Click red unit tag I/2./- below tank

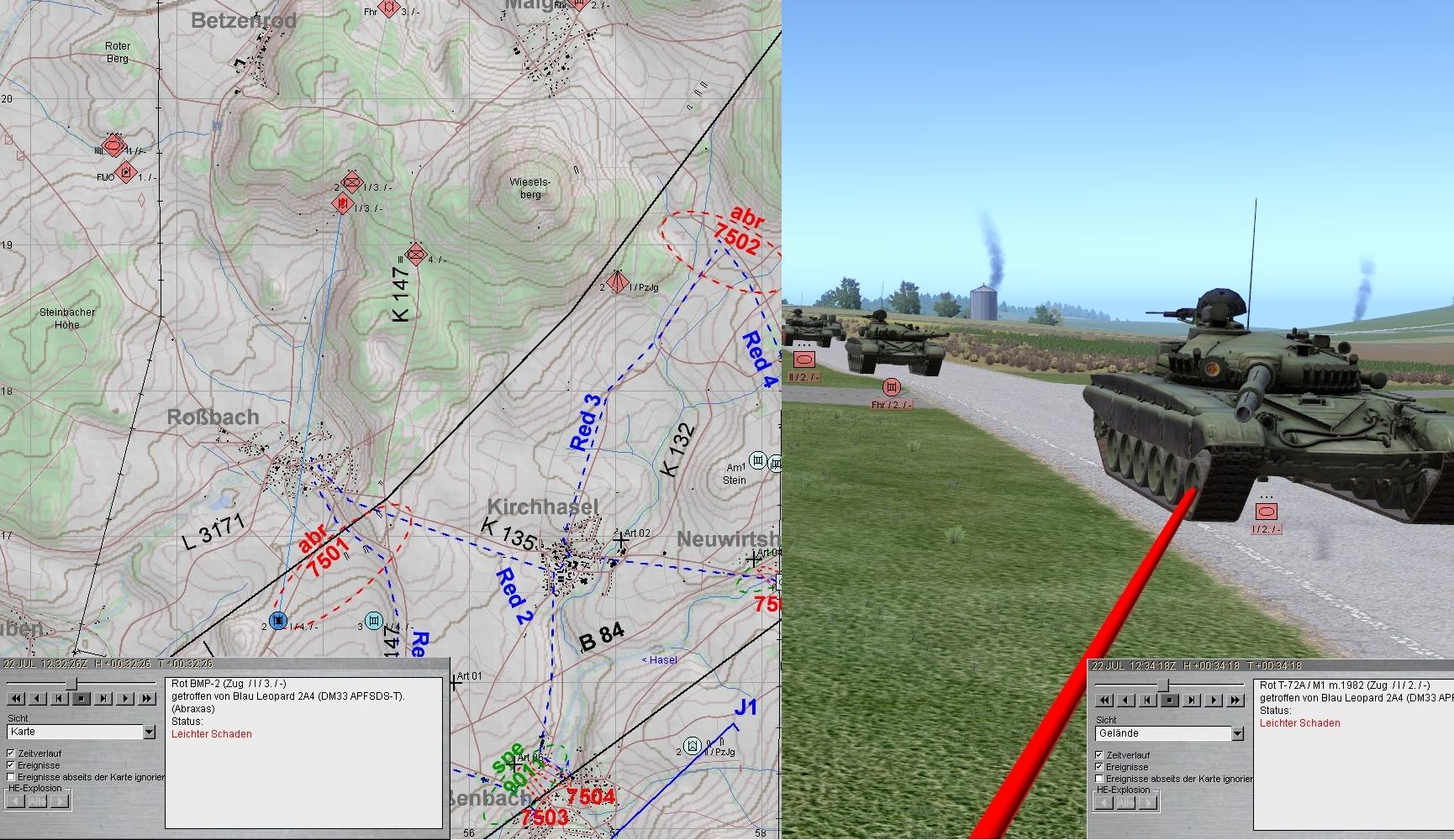pyautogui.click(x=1266, y=512)
